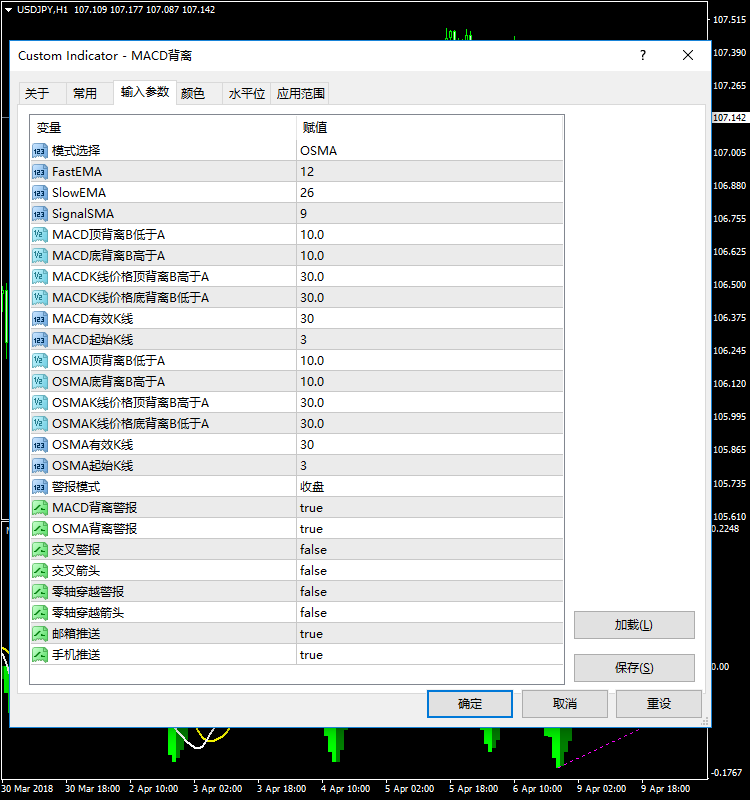This screenshot has width=750, height=800.
Task: Toggle the true value of 手机推送
Action: point(430,655)
